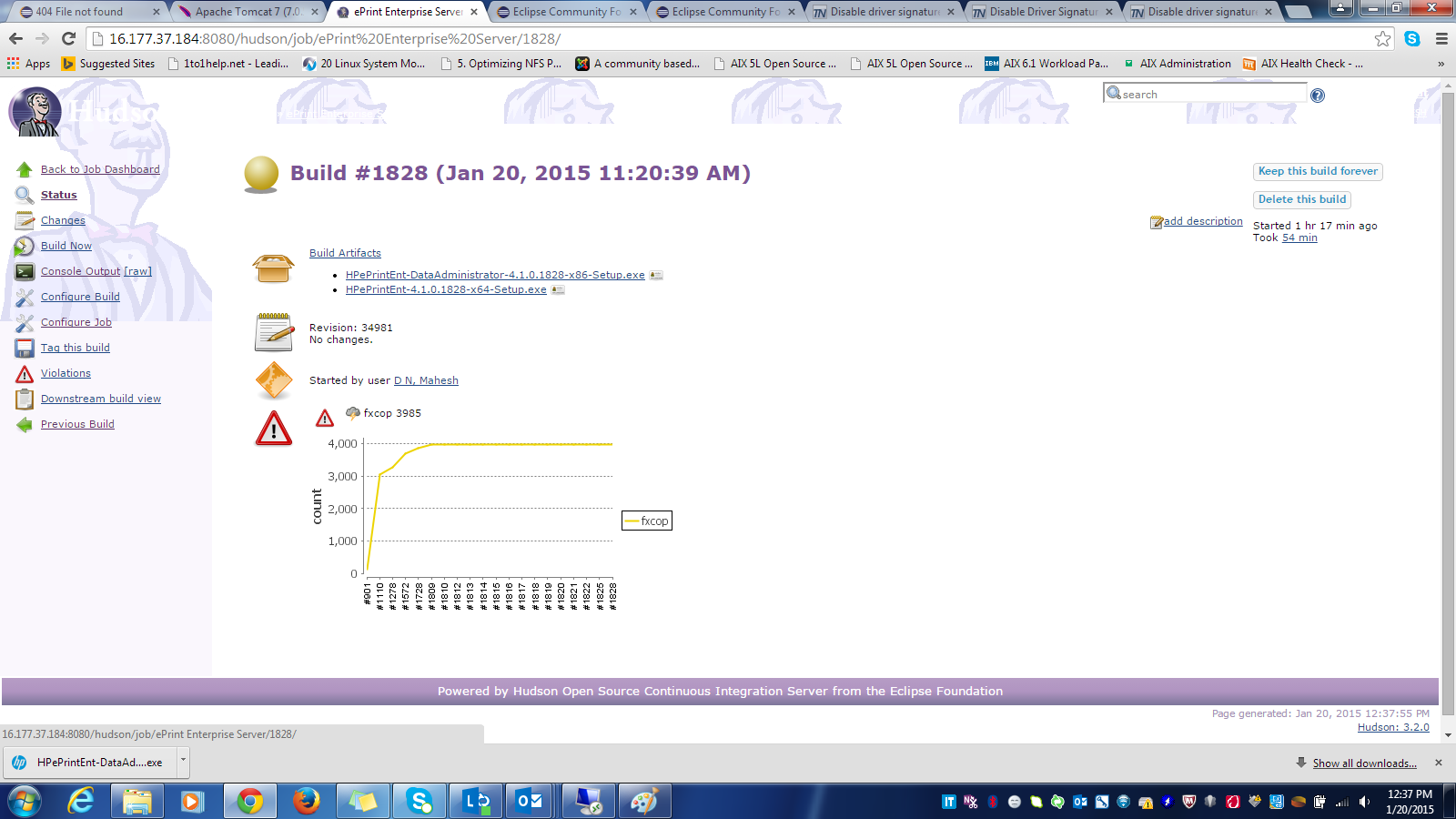The height and width of the screenshot is (819, 1456).
Task: Click the green up arrow icon beside Back to Job Dashboard
Action: click(x=25, y=169)
